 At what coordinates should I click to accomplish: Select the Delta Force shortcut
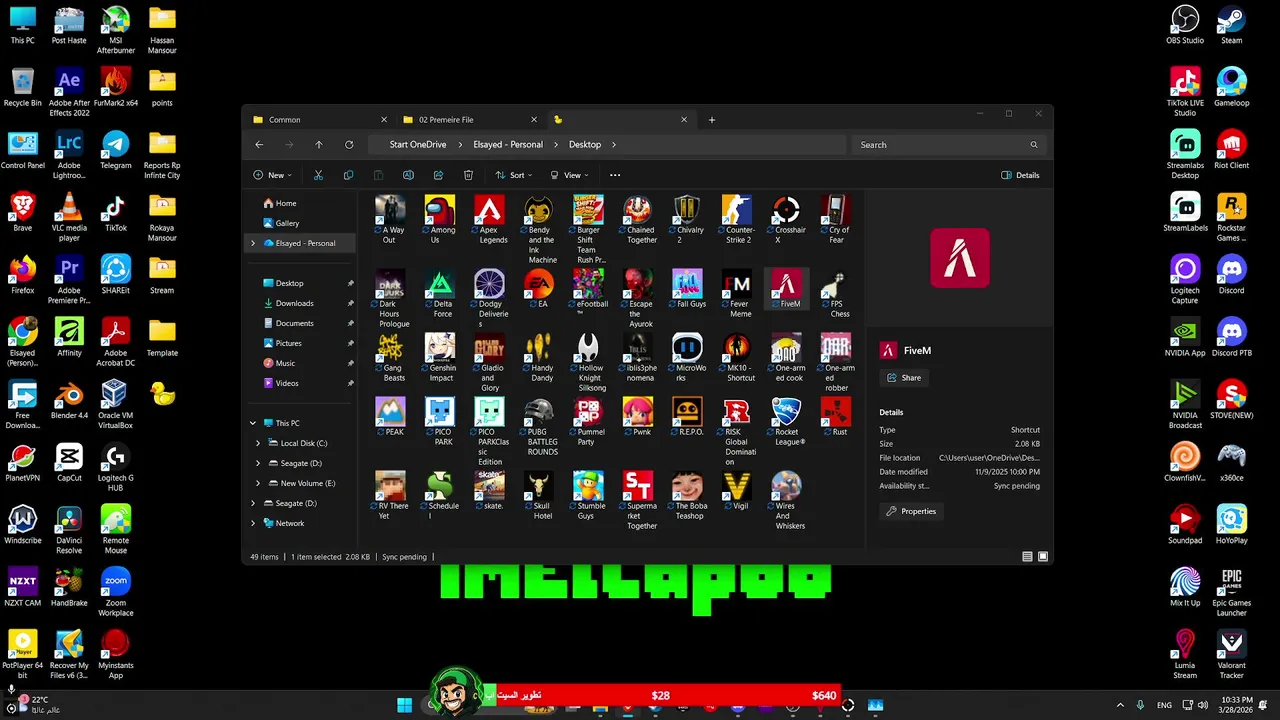pos(439,293)
